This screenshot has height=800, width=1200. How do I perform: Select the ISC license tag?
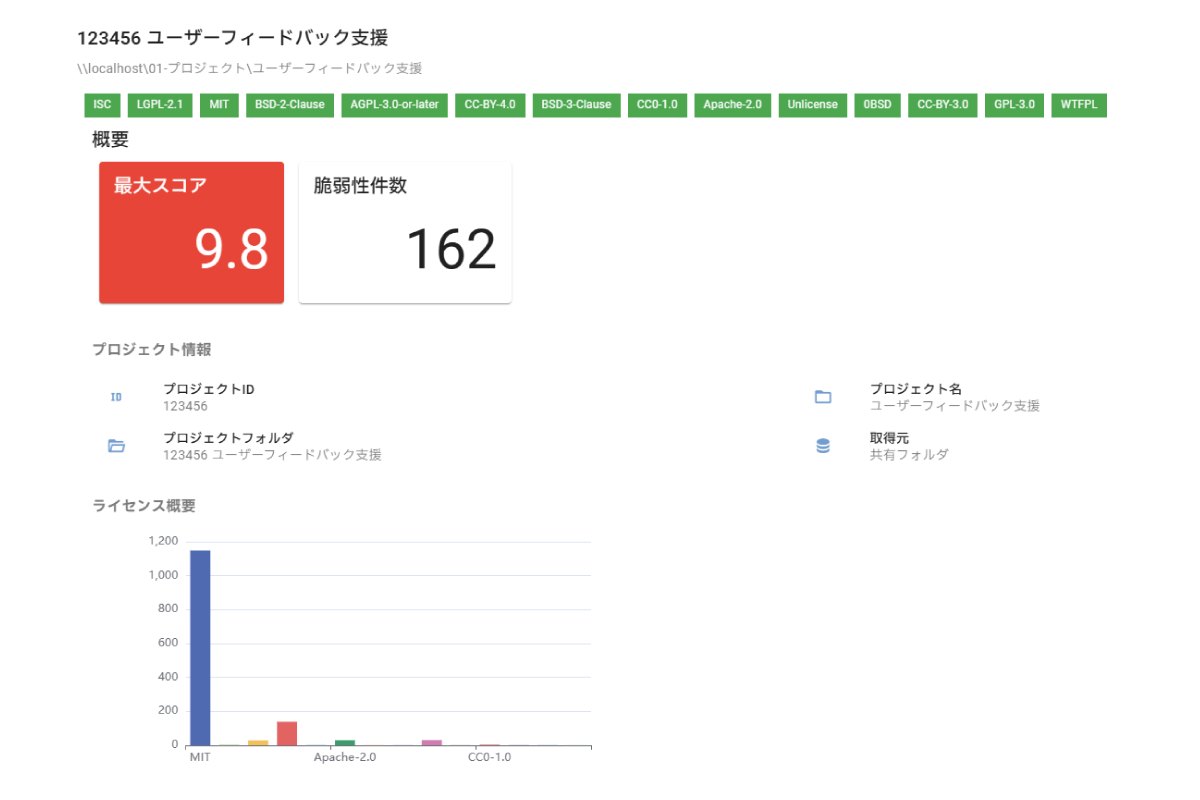[x=102, y=105]
